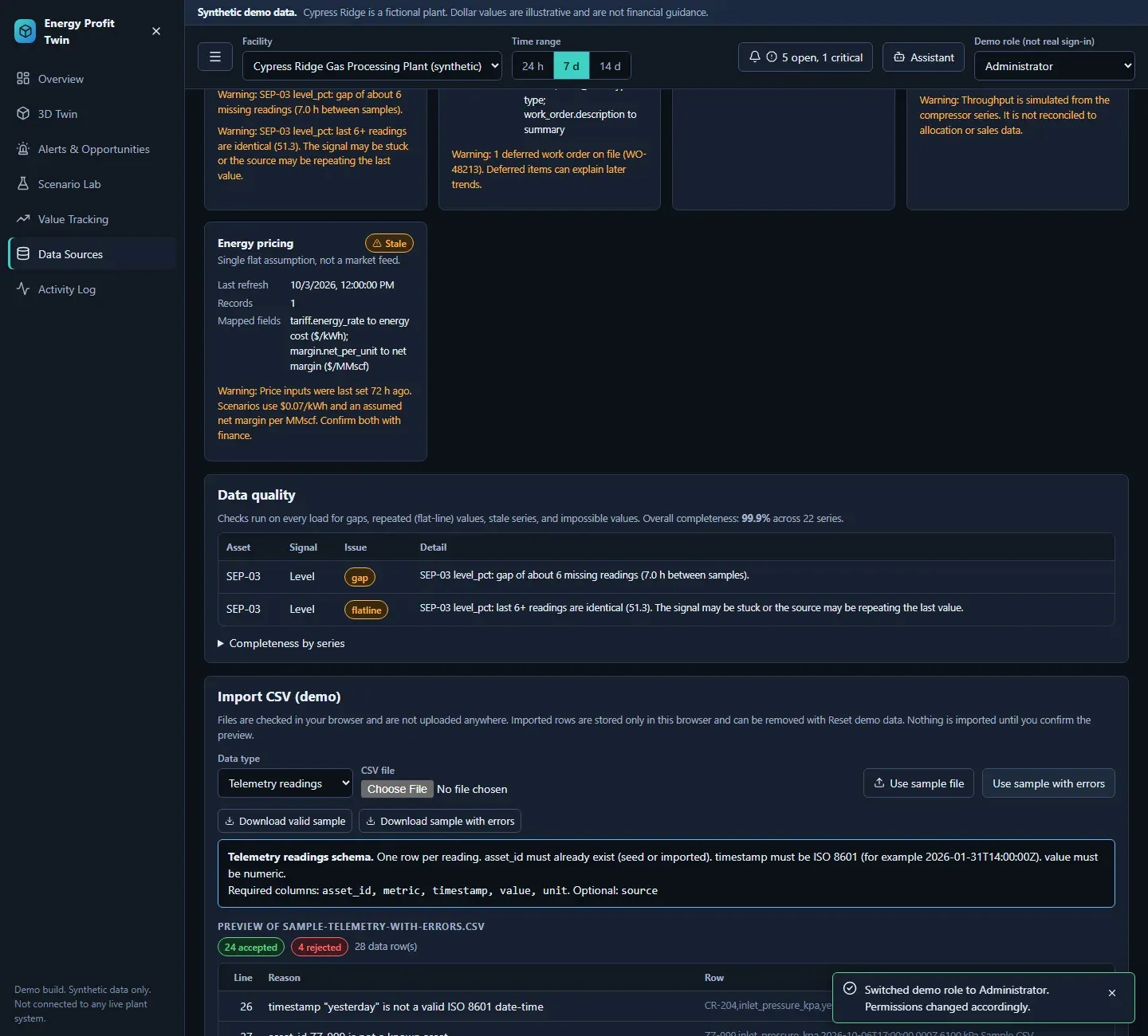Click the Data Sources database icon
1148x1036 pixels.
(x=23, y=254)
